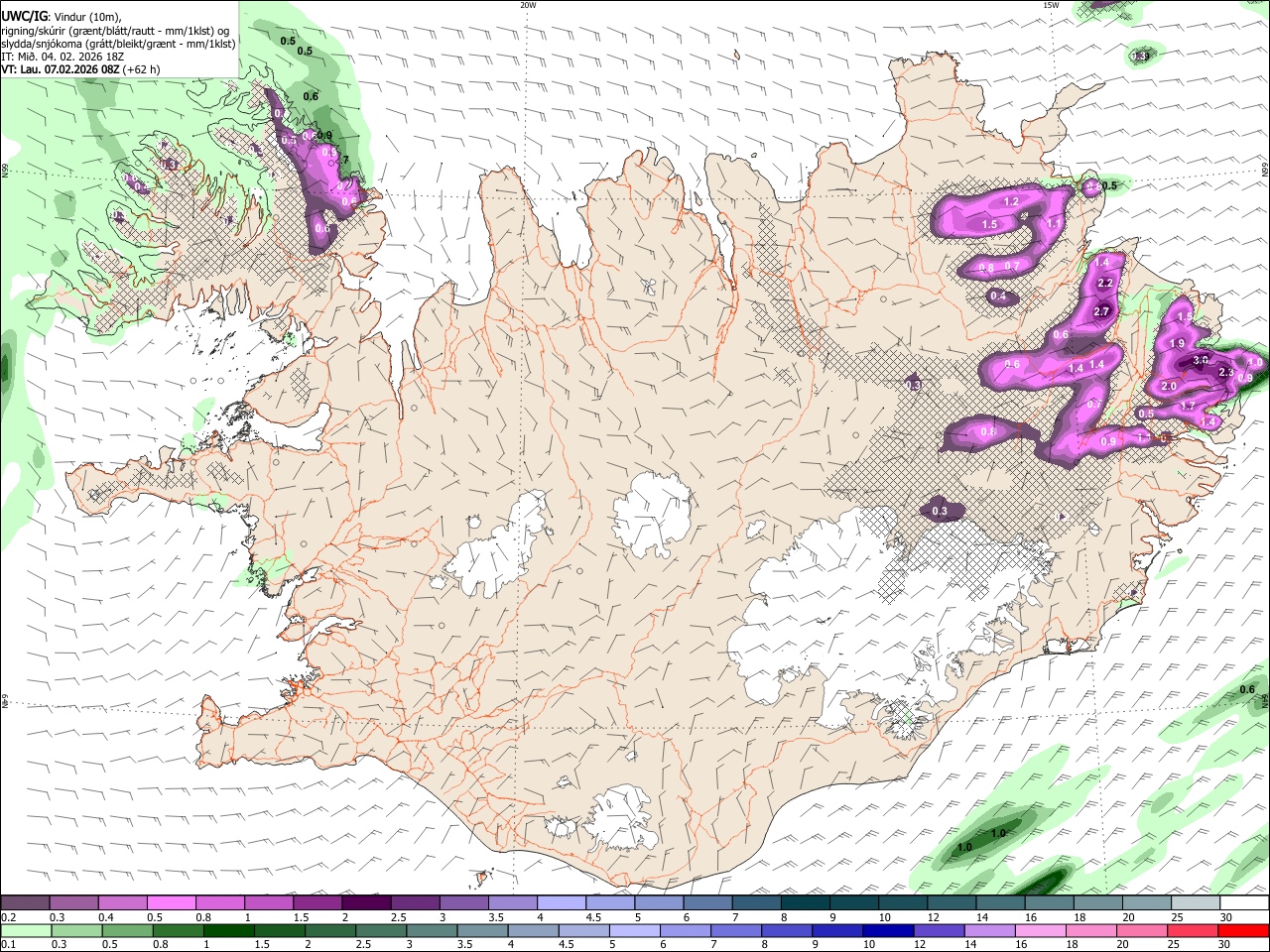Click the 2.2 snowfall value on the map
Screen dimensions: 1270x952
tap(1107, 284)
